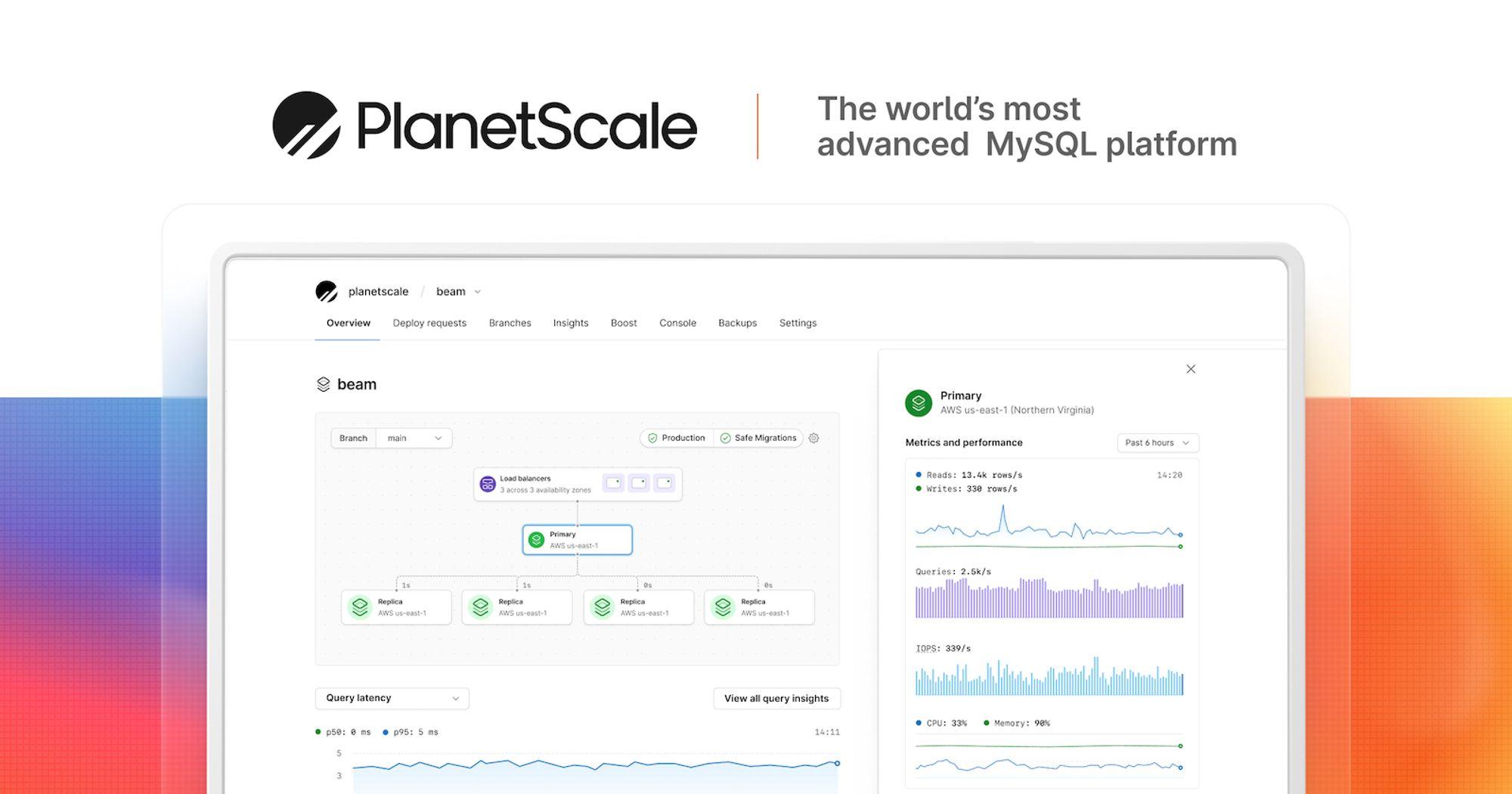Viewport: 1512px width, 794px height.
Task: View the Backups tab
Action: (x=737, y=323)
